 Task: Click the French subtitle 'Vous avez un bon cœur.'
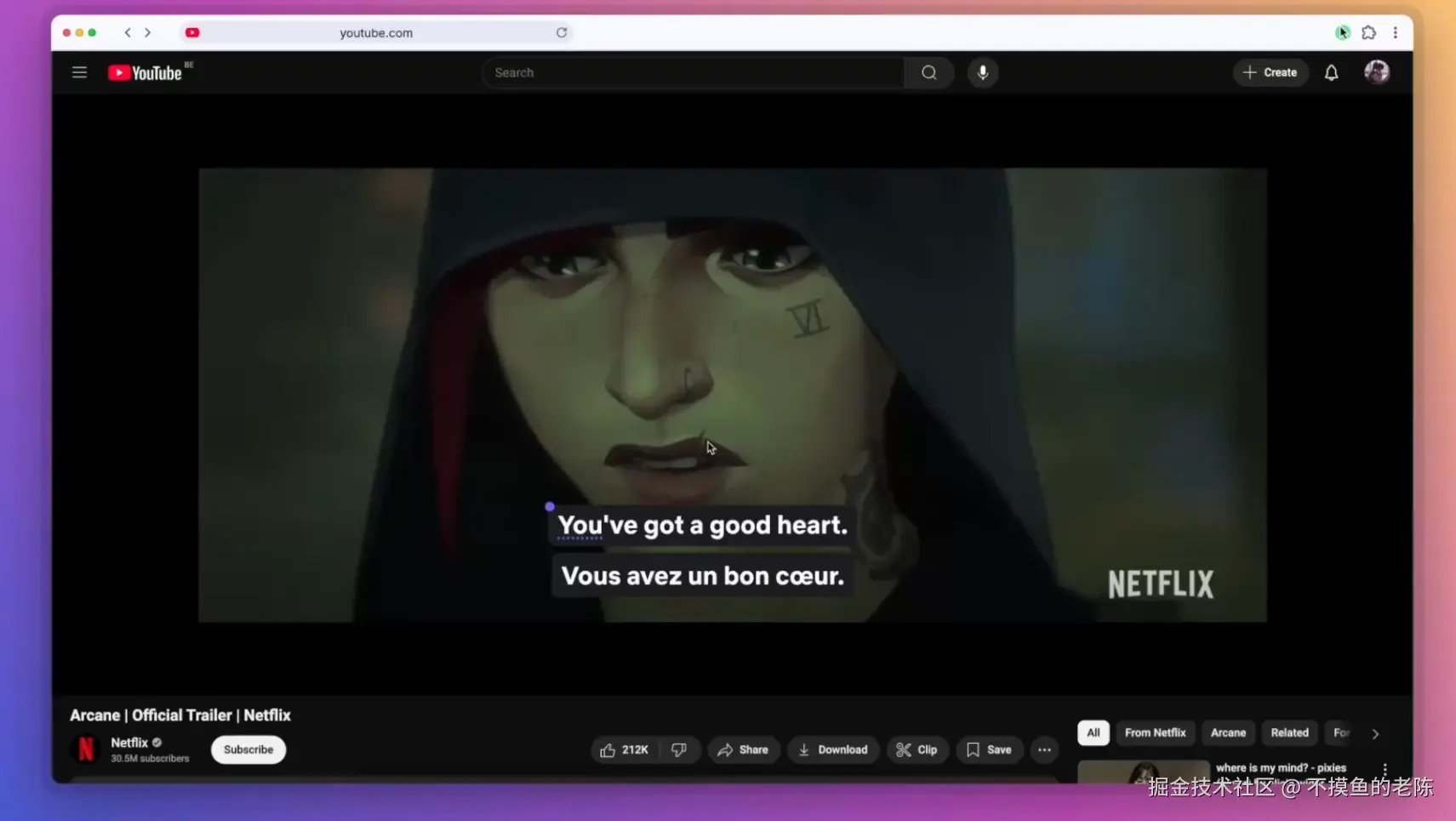tap(703, 576)
